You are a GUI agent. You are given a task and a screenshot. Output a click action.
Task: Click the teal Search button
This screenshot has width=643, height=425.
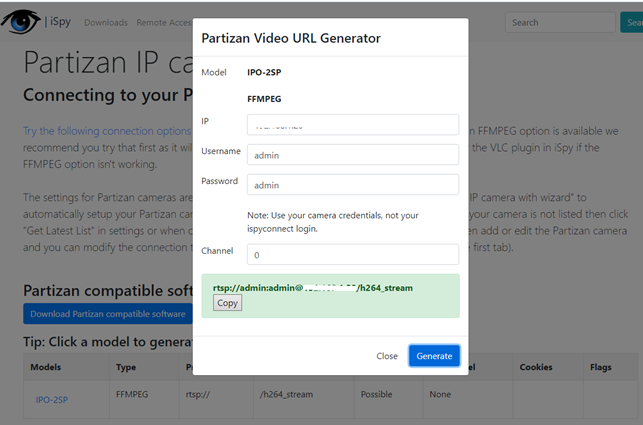coord(632,23)
